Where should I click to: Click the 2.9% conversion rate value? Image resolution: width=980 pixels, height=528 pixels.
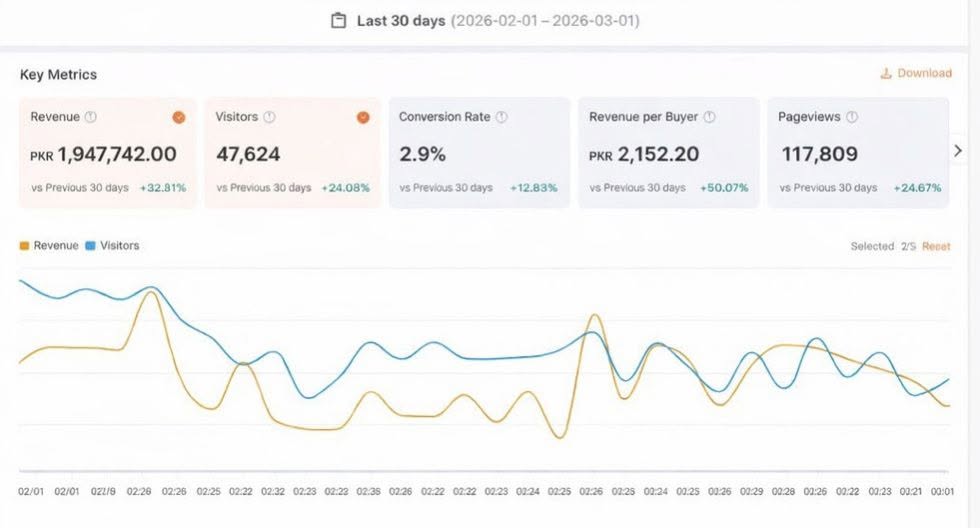(422, 154)
